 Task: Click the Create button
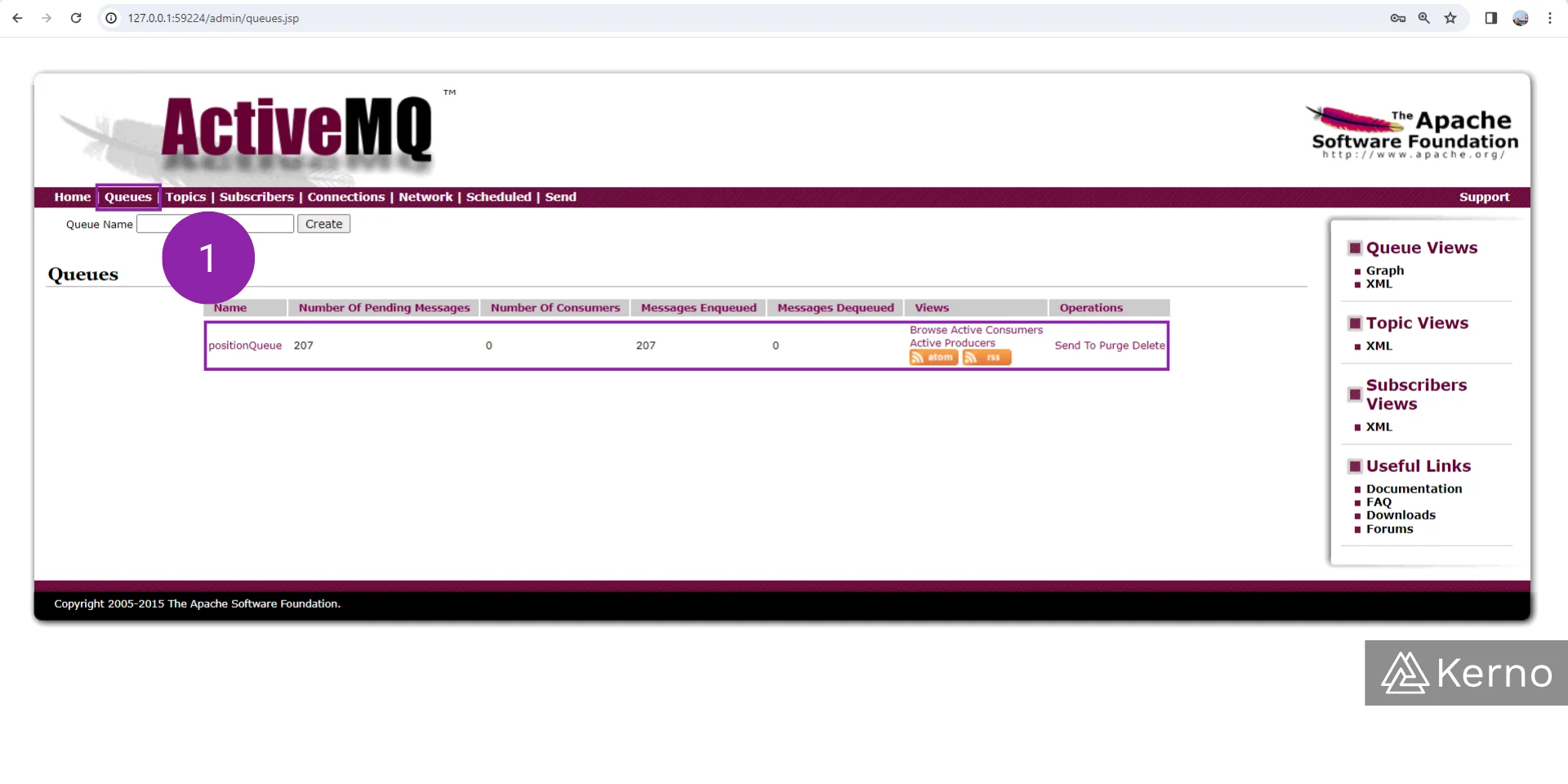323,224
